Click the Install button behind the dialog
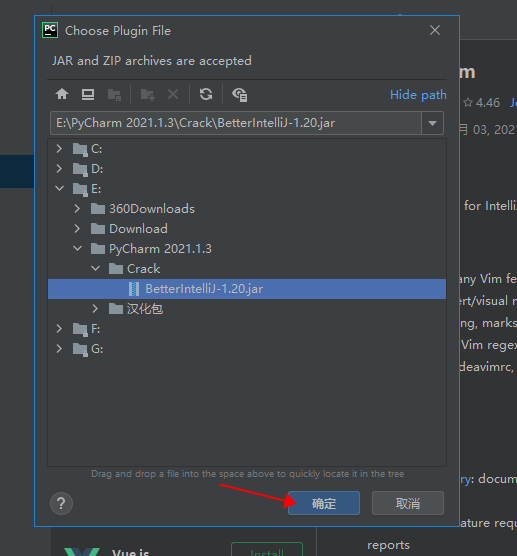 pyautogui.click(x=267, y=550)
